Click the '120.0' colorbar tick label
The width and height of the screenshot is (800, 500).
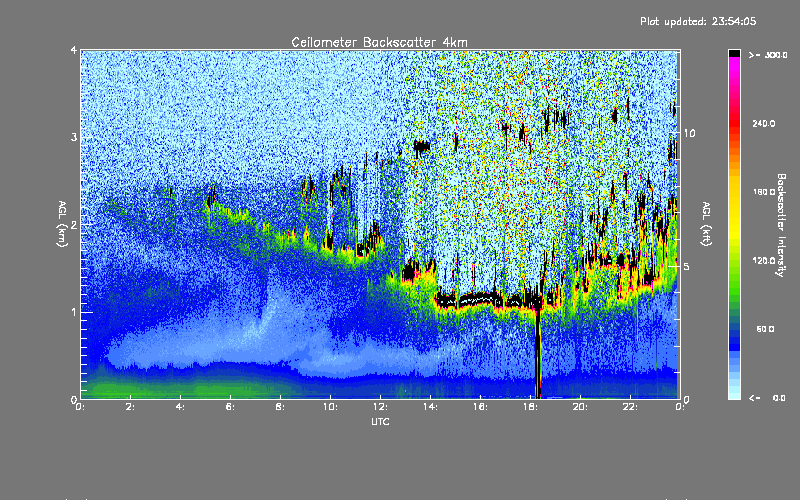click(764, 261)
